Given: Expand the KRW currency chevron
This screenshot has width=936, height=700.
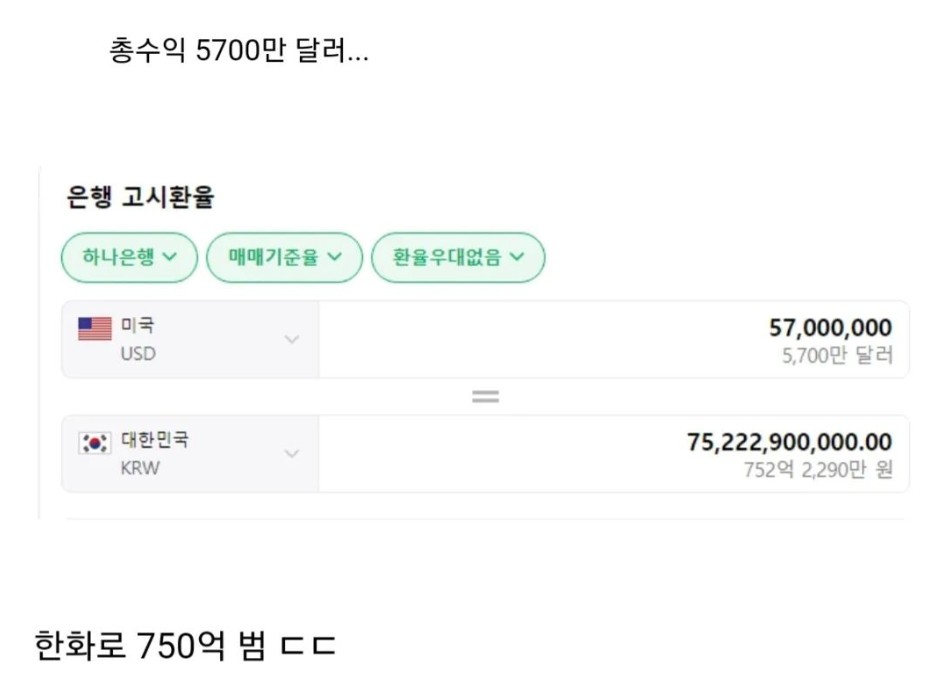Looking at the screenshot, I should pyautogui.click(x=291, y=454).
